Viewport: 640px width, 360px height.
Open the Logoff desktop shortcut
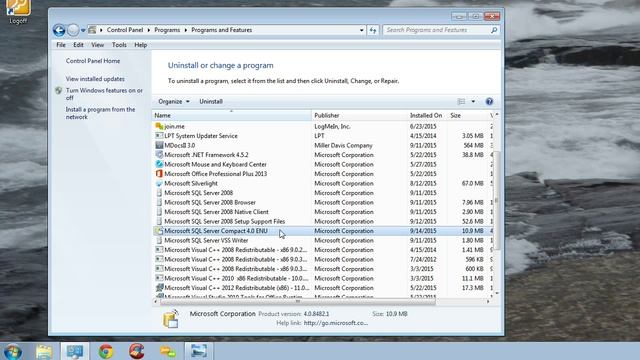[18, 12]
